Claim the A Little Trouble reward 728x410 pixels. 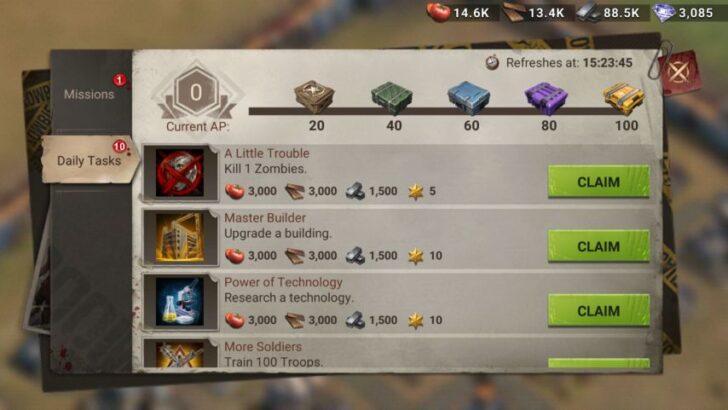(598, 182)
